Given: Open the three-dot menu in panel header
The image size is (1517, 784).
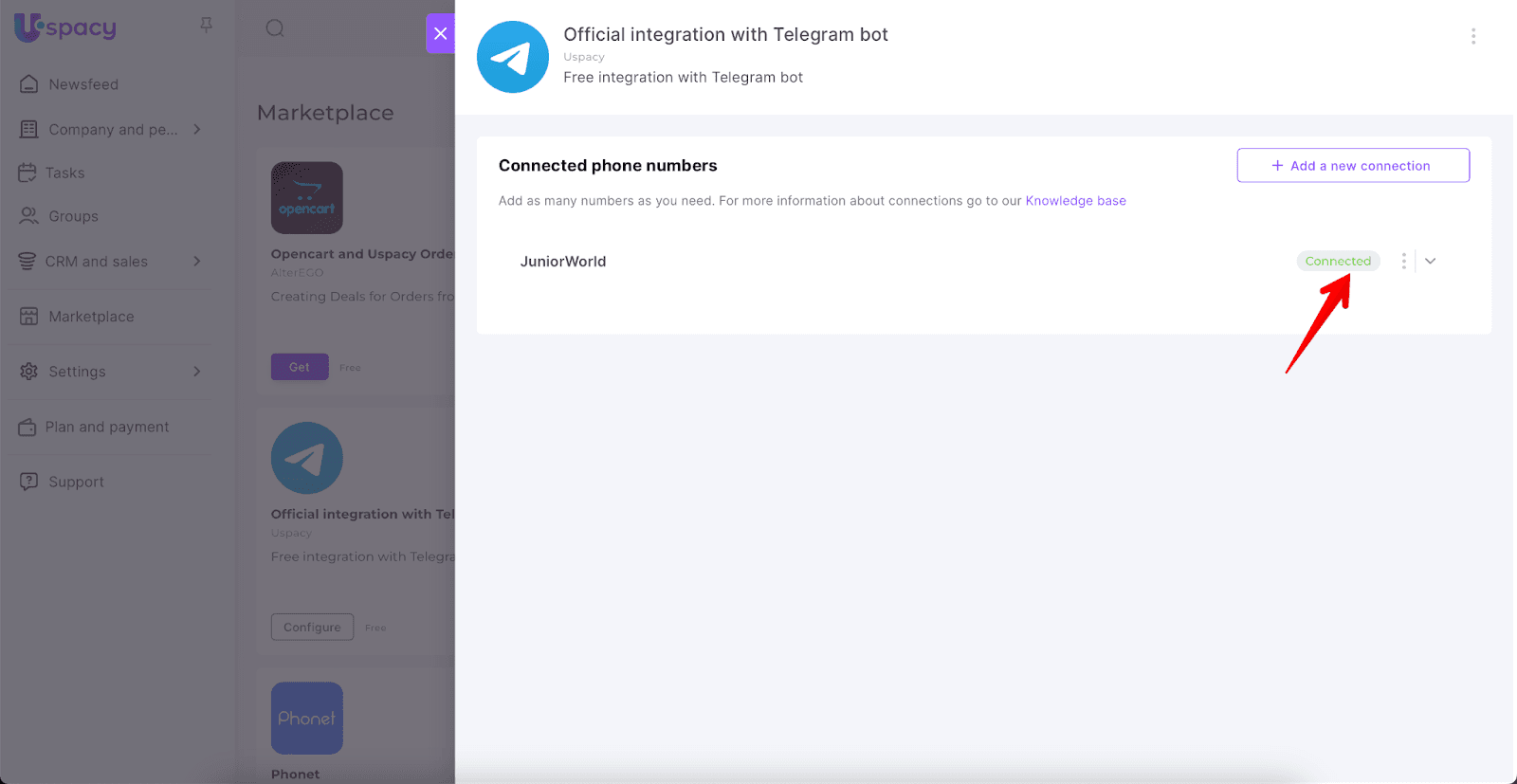Looking at the screenshot, I should tap(1472, 36).
